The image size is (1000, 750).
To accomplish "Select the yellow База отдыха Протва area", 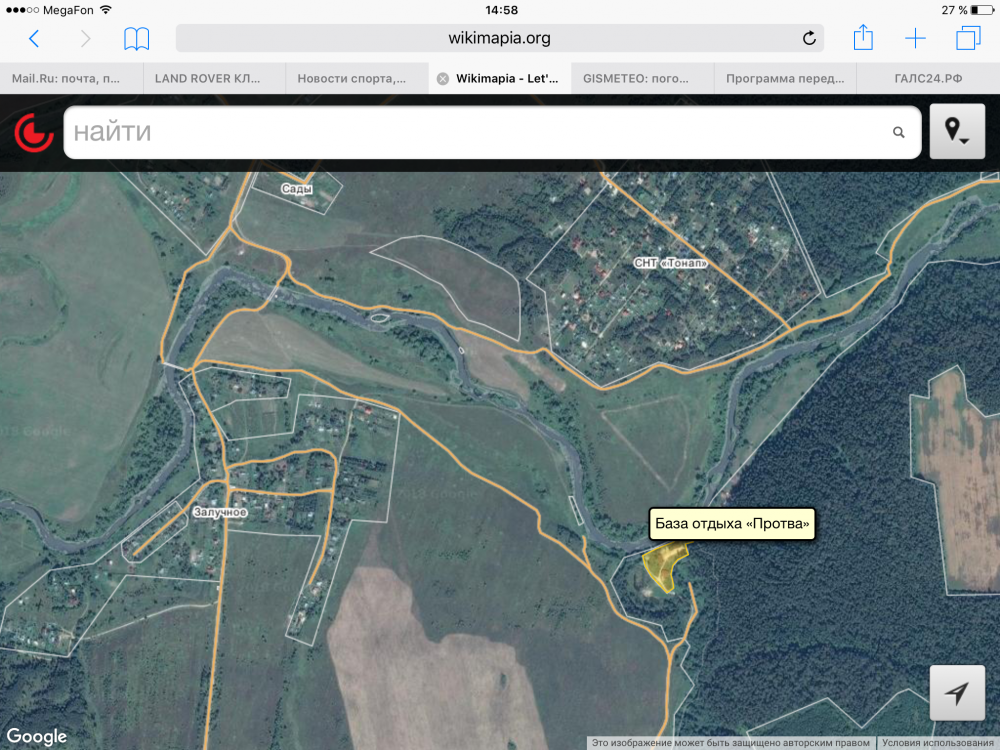I will pyautogui.click(x=662, y=564).
